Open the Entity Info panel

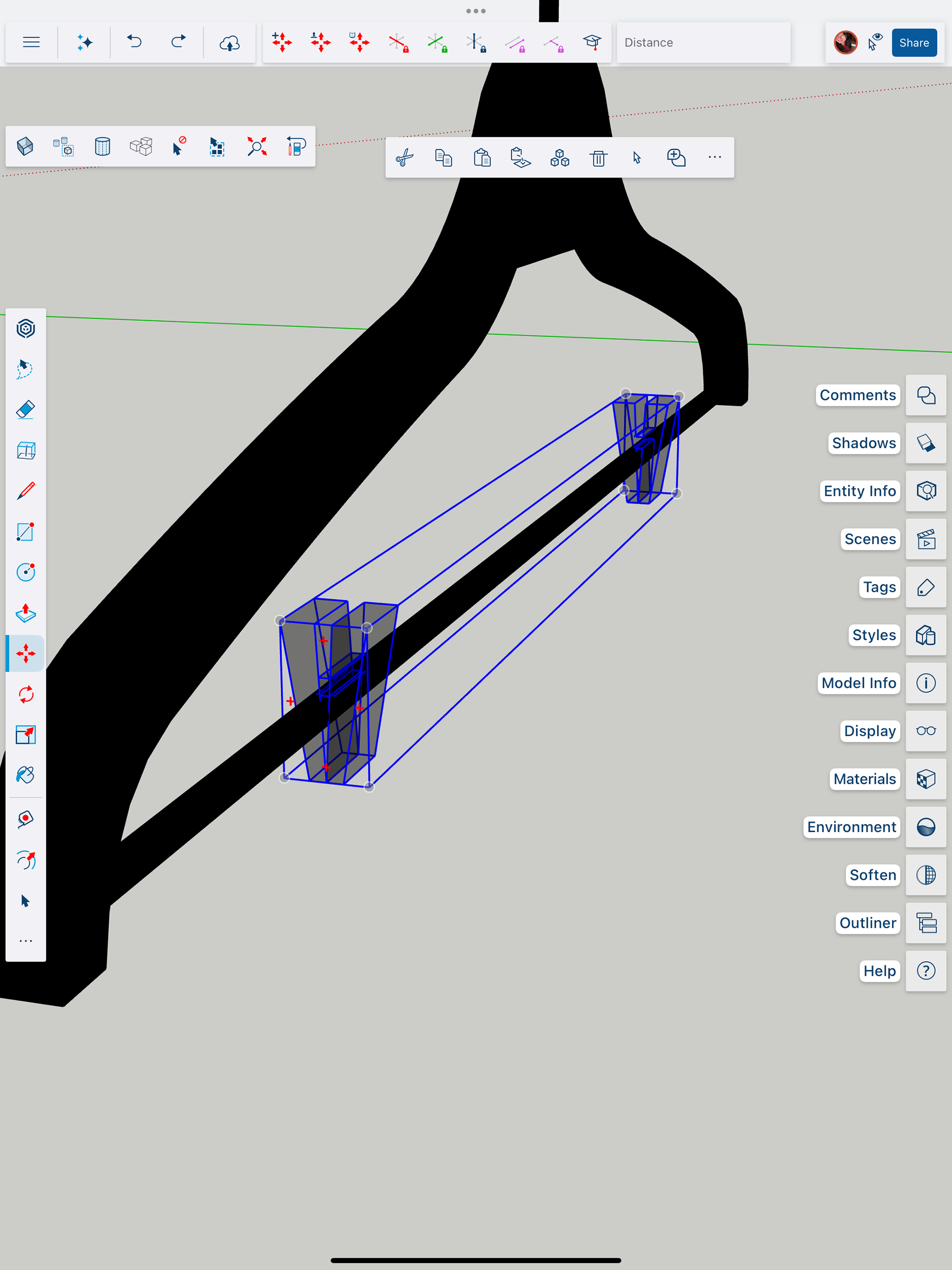pyautogui.click(x=926, y=491)
